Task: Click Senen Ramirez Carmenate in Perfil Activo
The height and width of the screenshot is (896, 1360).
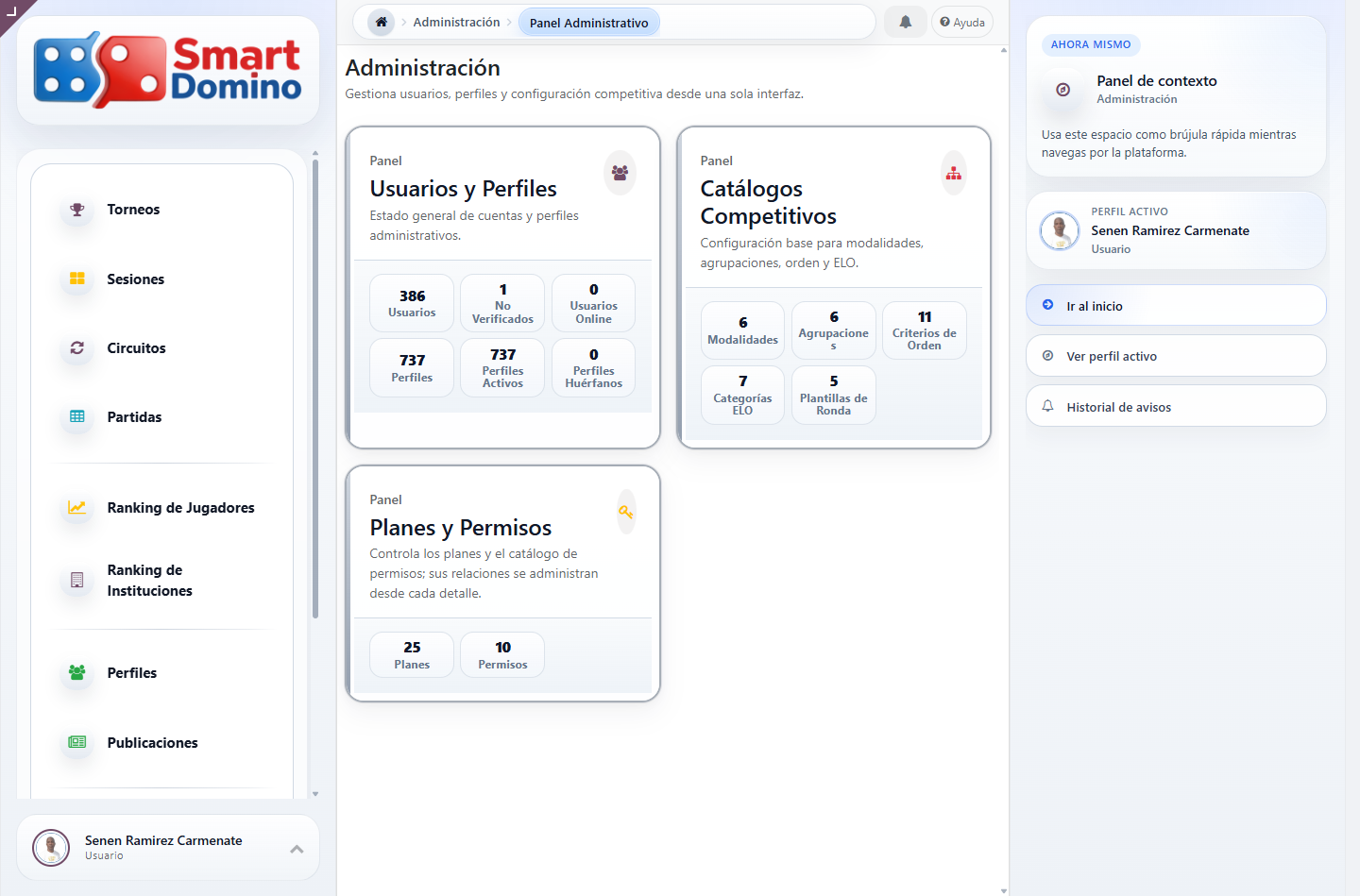Action: [x=1170, y=230]
